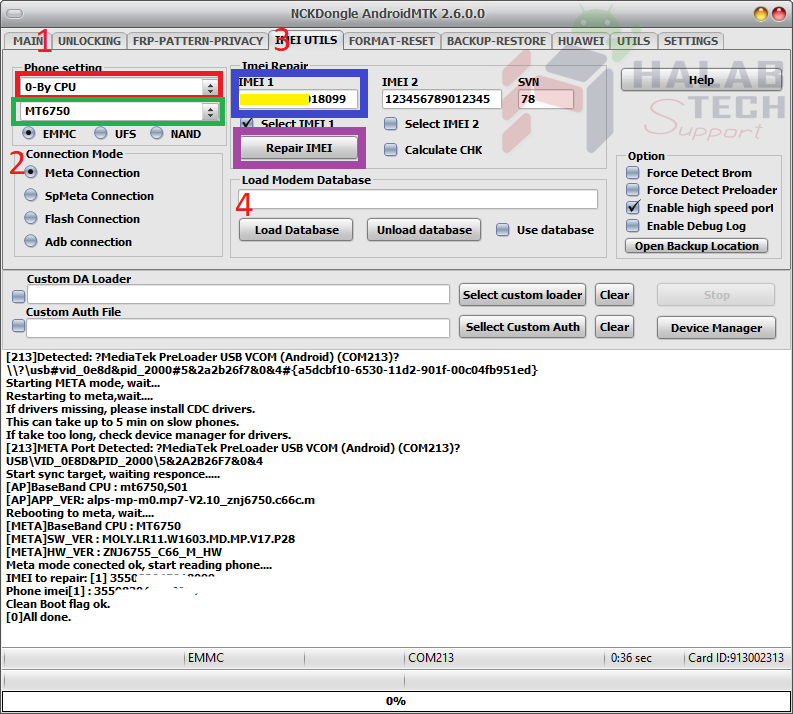Enable Use database checkbox
793x714 pixels.
(x=503, y=230)
